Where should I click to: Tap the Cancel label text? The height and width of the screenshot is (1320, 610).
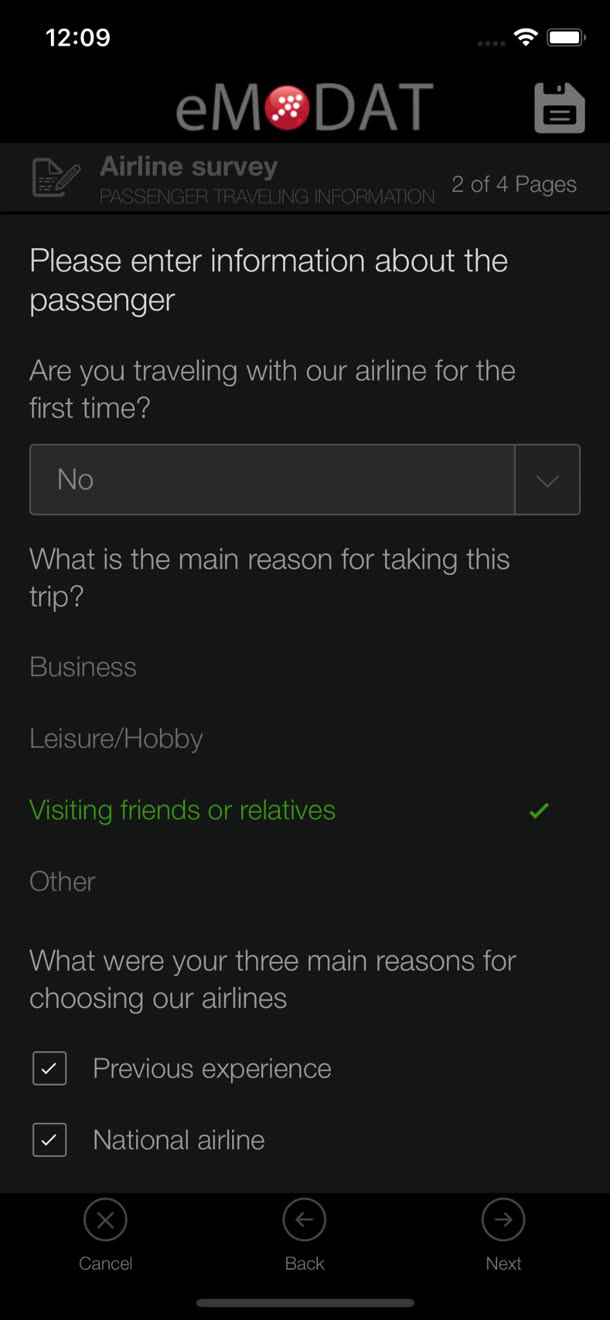(105, 1263)
